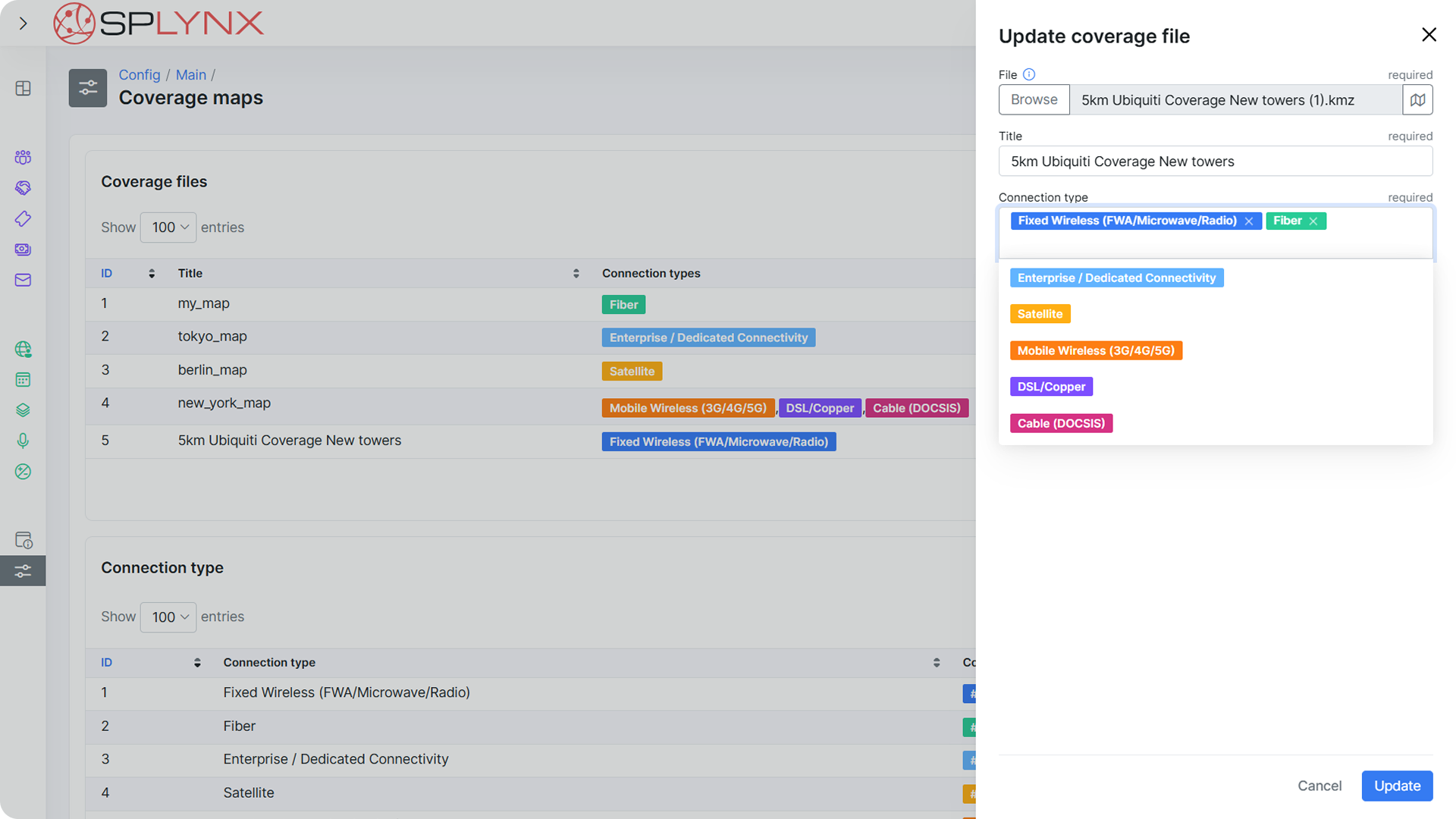Click orange color swatch for Satellite row
Screen dimensions: 1456x819
click(969, 794)
